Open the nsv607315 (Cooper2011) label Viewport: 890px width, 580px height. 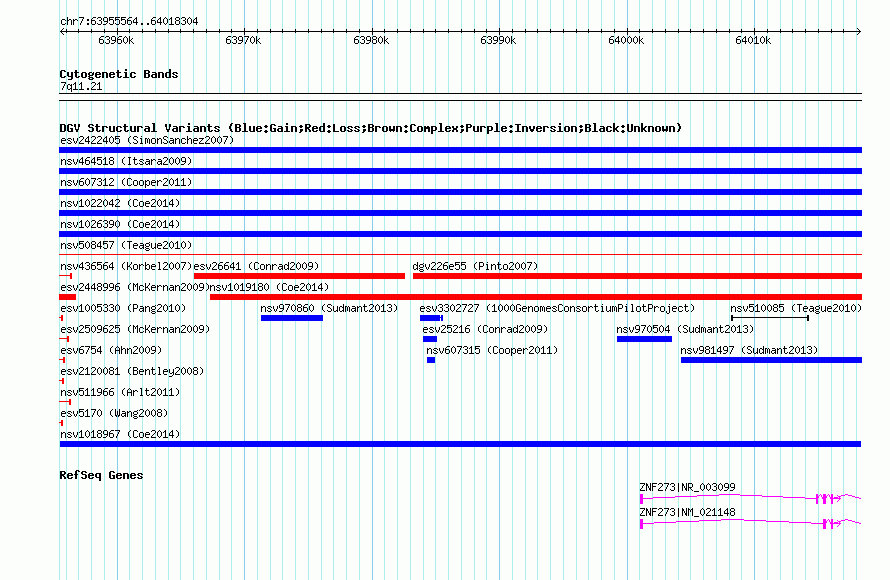click(x=492, y=350)
